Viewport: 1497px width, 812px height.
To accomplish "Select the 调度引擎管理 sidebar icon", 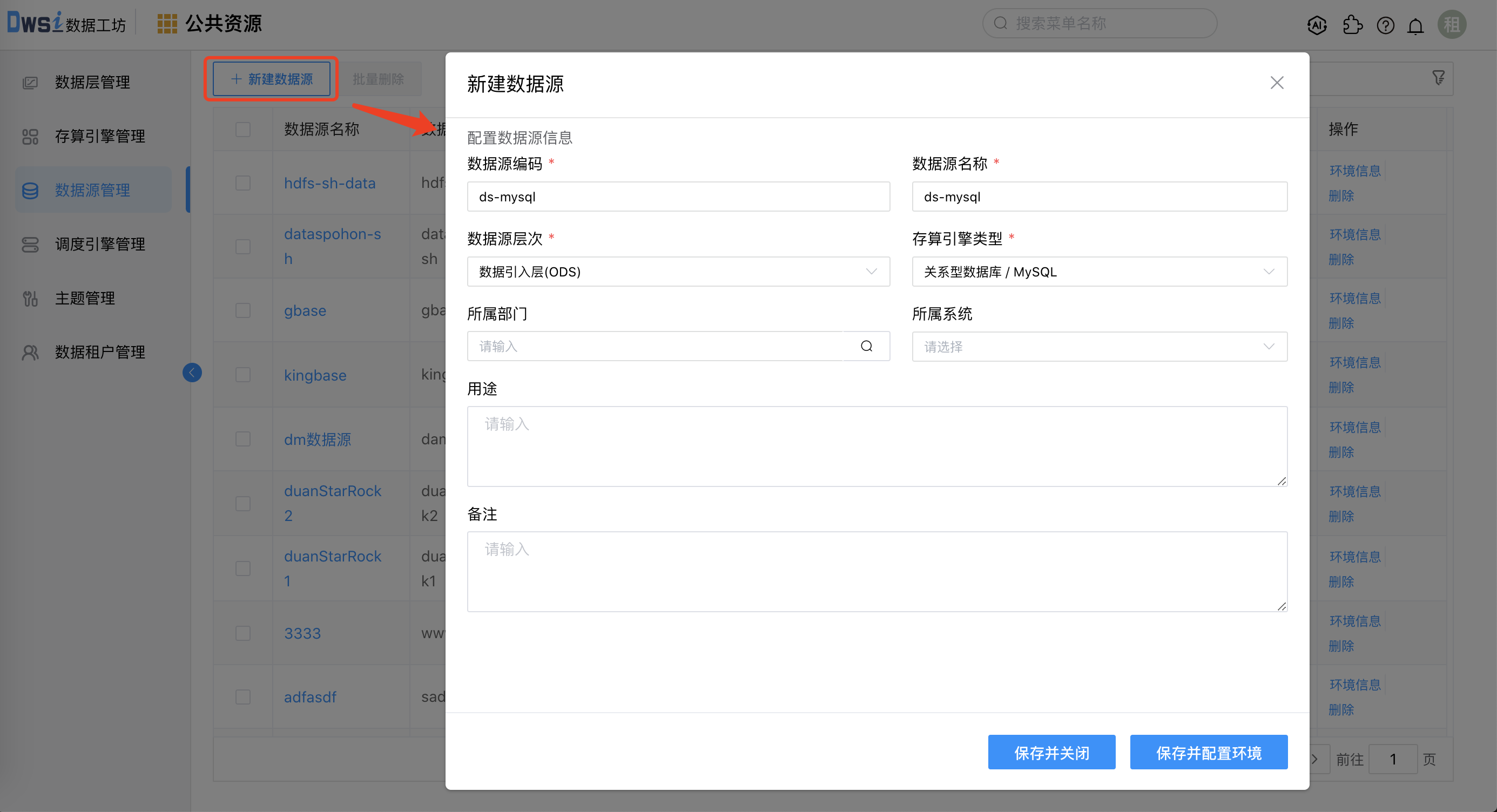I will (x=30, y=244).
